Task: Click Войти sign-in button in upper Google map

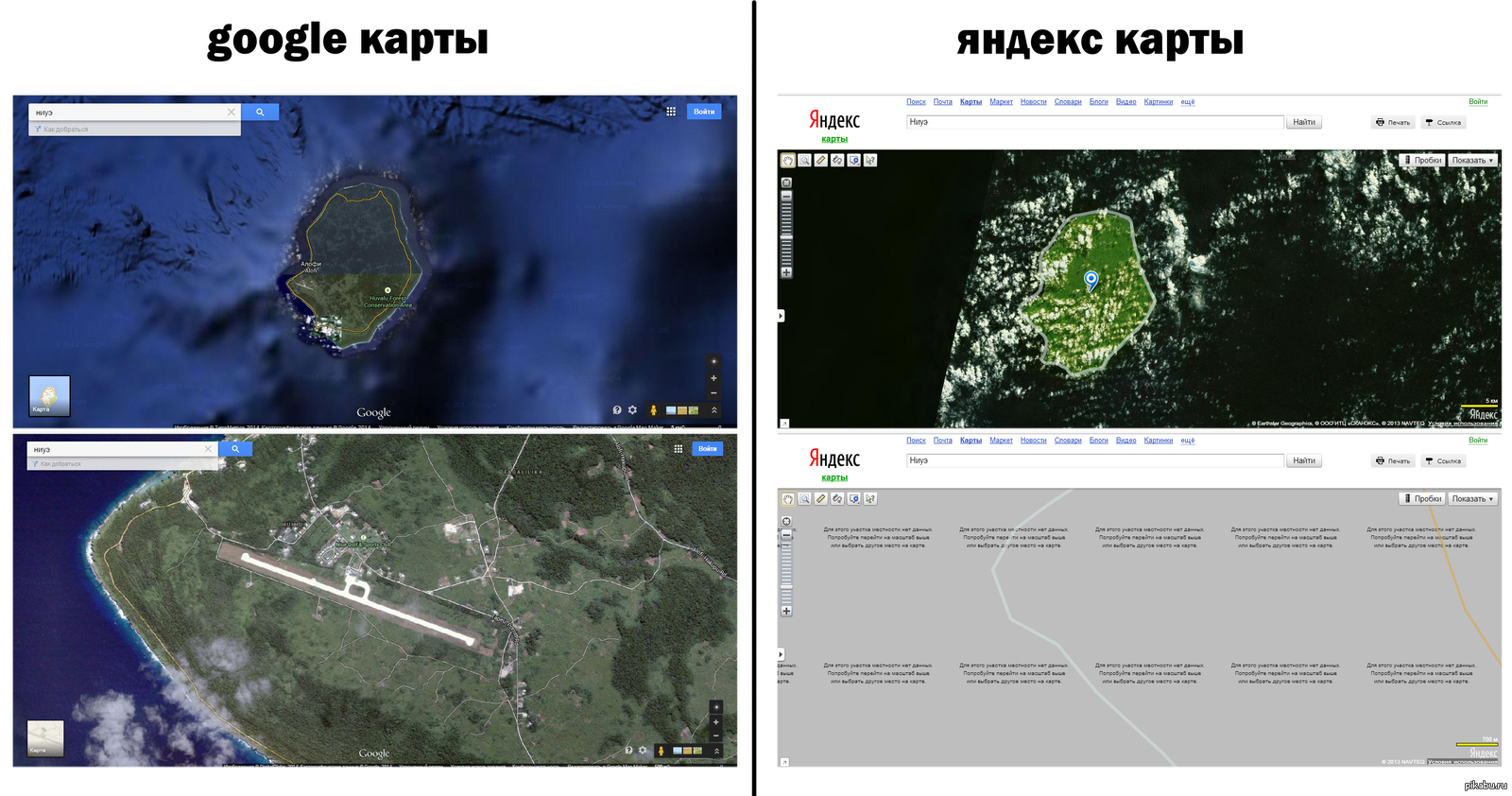Action: click(x=704, y=112)
